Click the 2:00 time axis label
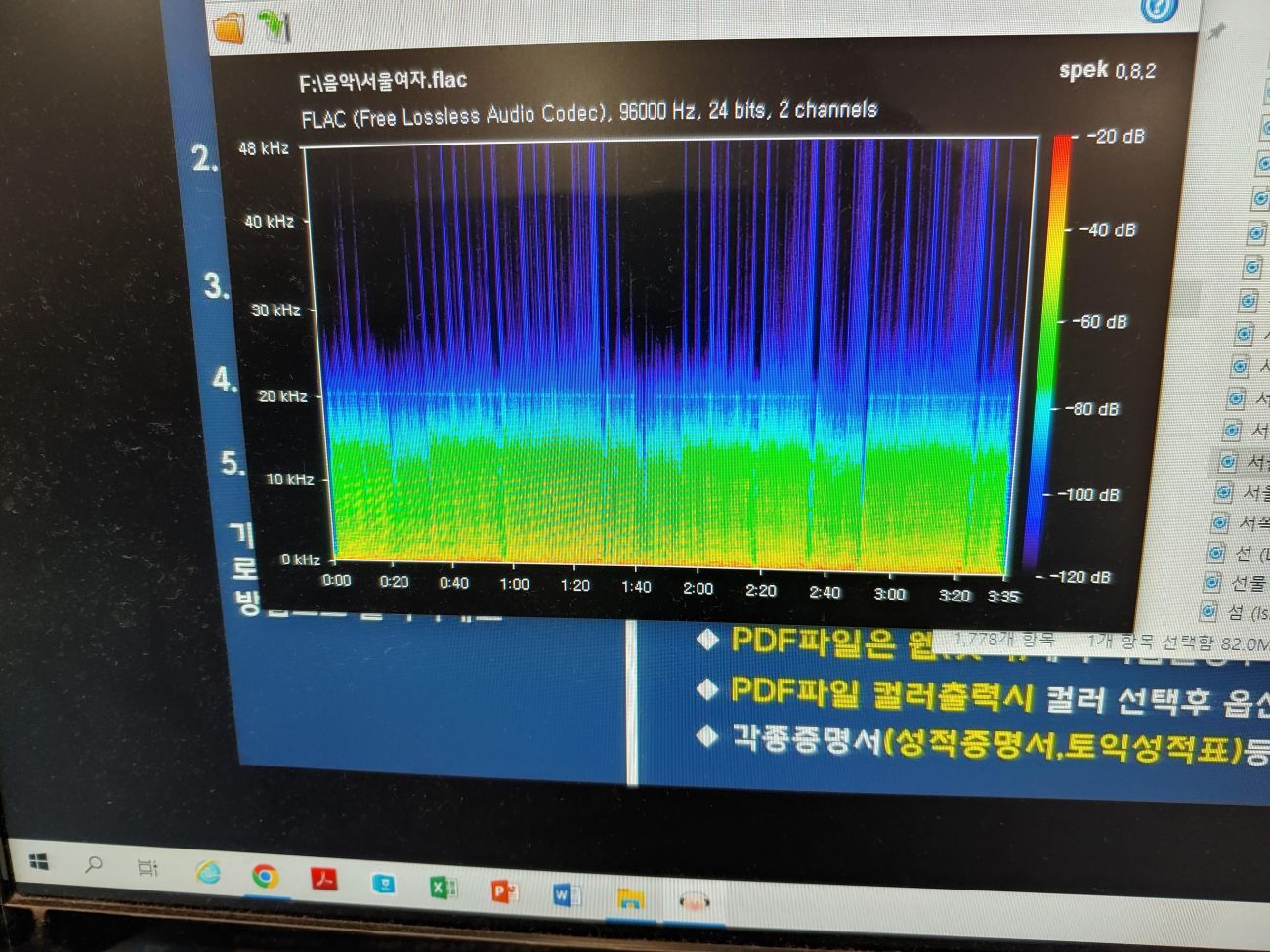Viewport: 1270px width, 952px height. point(698,588)
